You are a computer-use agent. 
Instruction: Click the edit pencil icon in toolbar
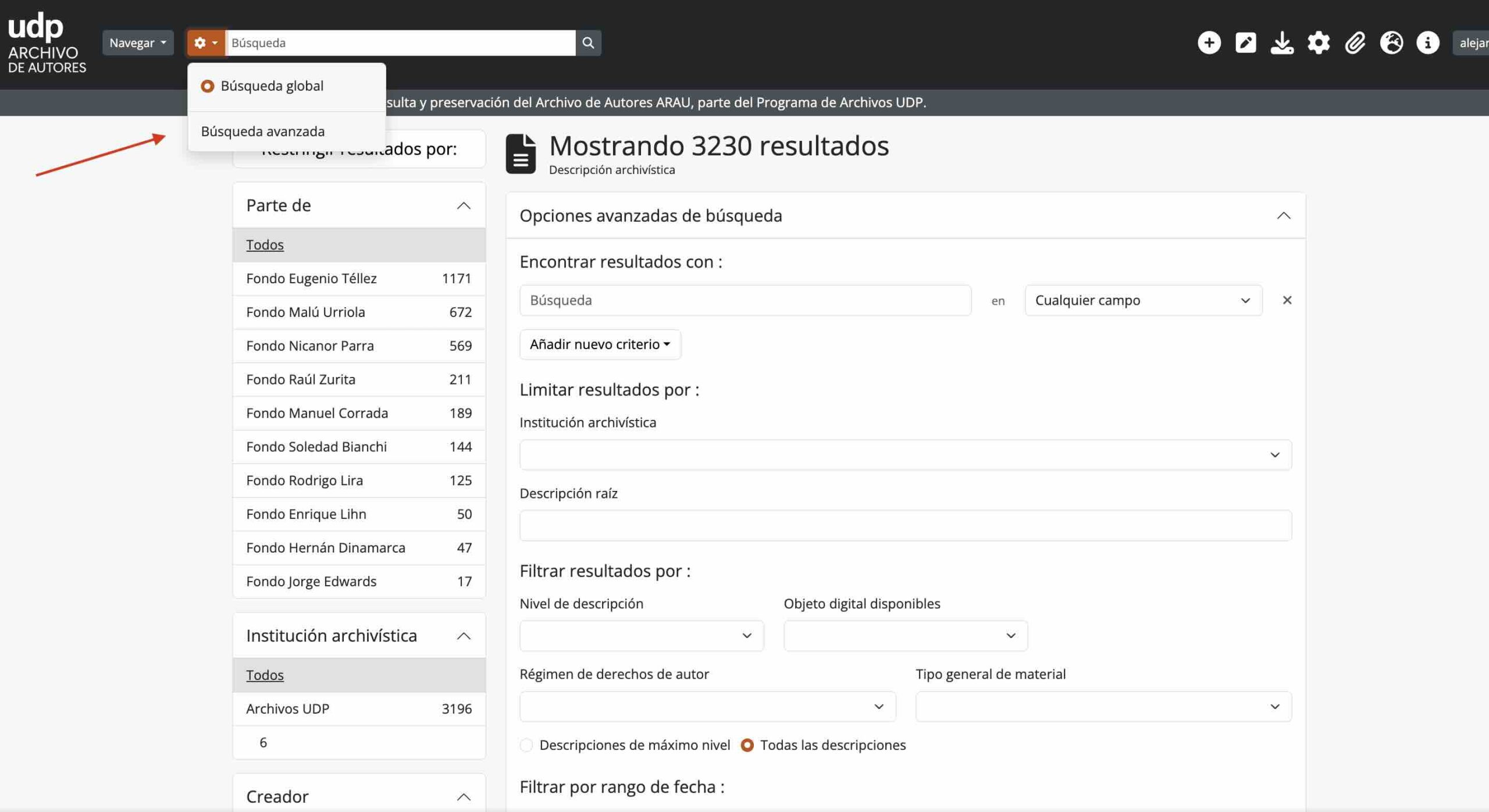(x=1246, y=42)
